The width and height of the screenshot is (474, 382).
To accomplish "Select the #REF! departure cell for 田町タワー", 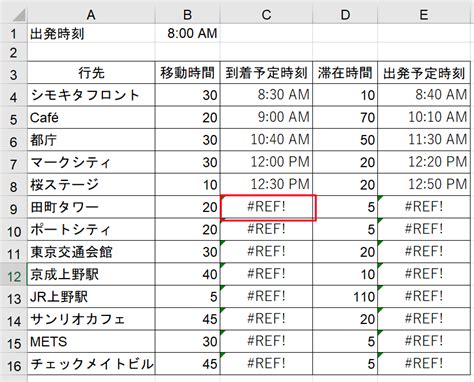I will 424,207.
